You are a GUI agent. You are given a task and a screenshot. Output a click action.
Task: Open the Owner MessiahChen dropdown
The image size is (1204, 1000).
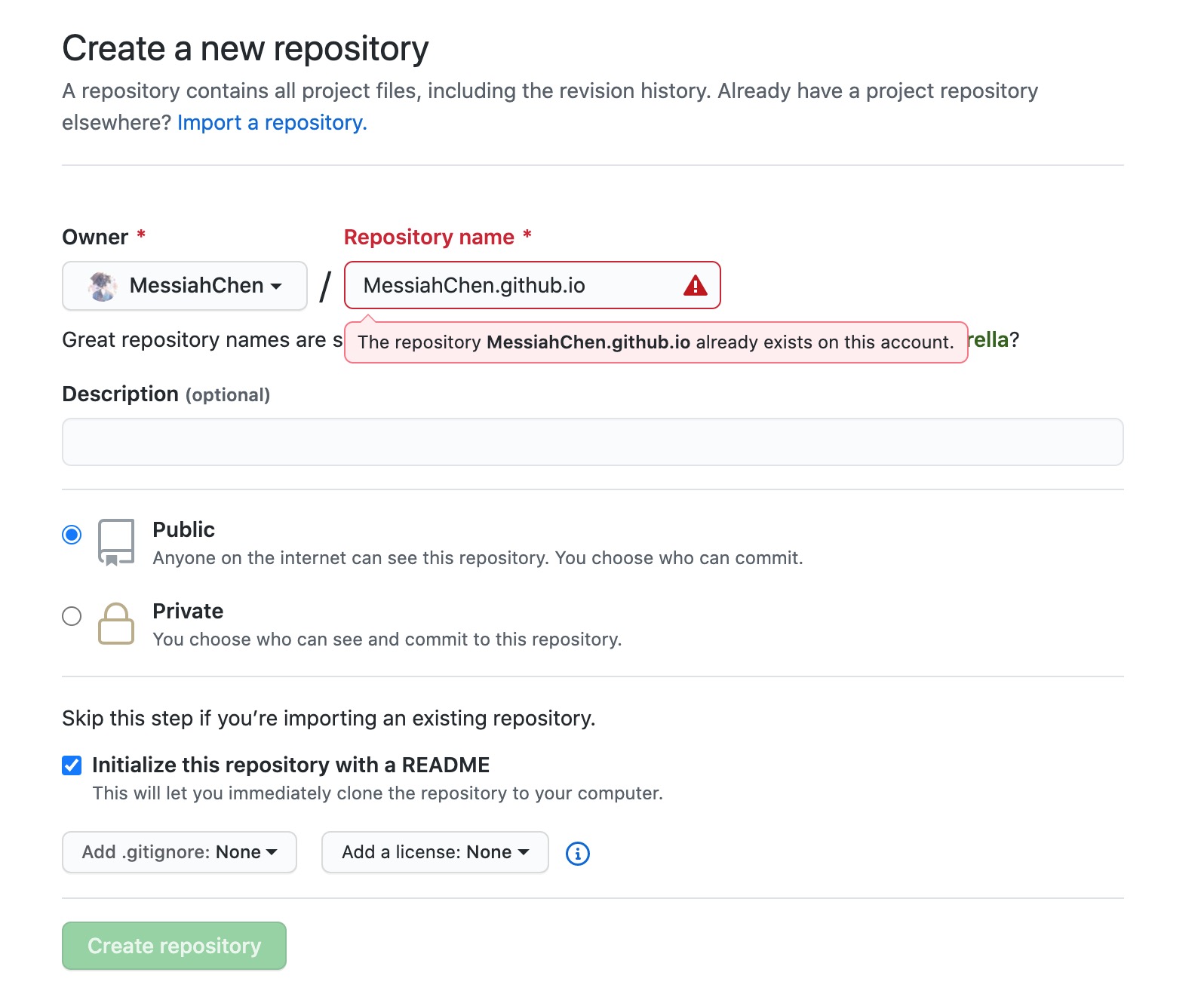tap(185, 286)
